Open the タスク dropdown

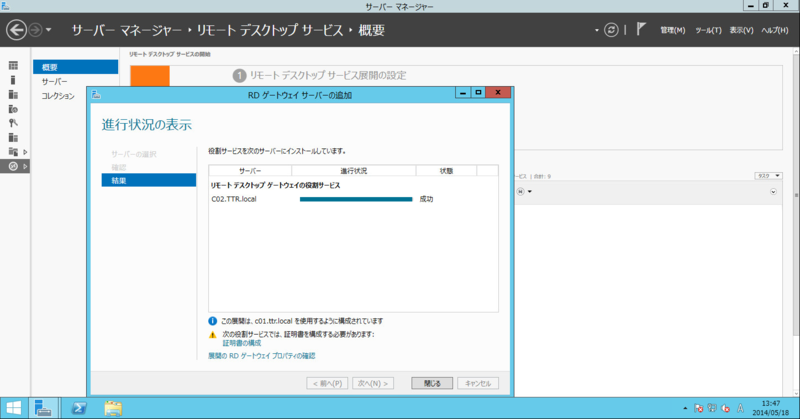768,176
